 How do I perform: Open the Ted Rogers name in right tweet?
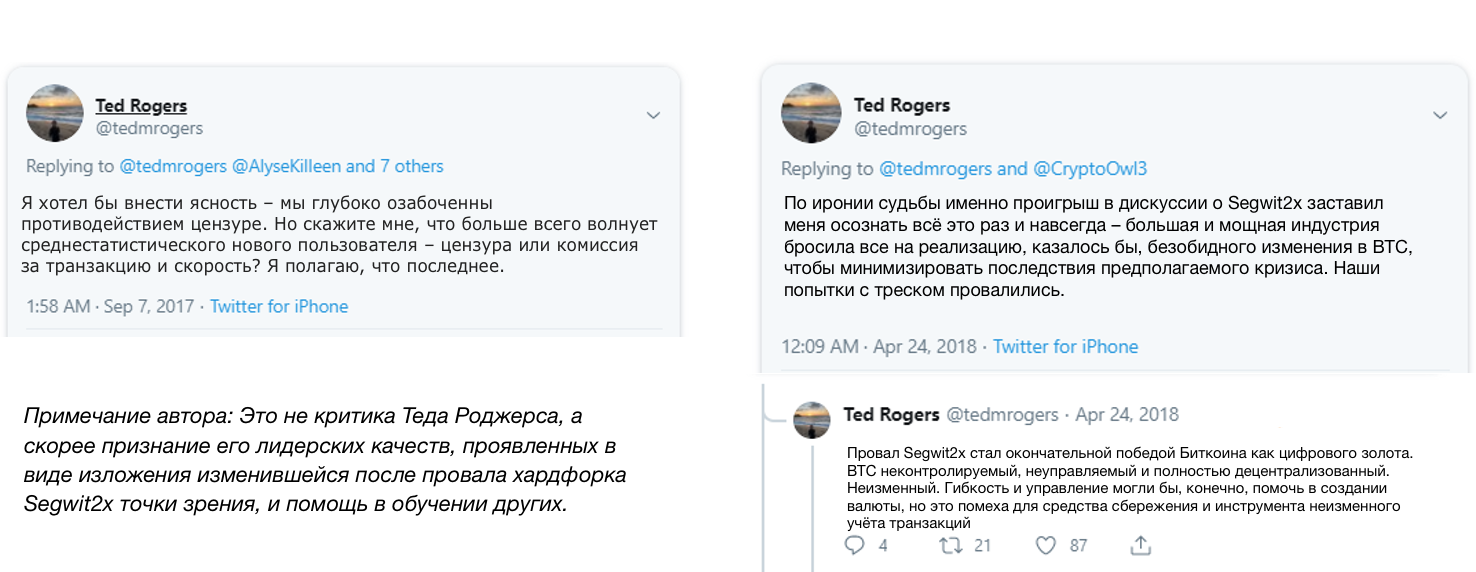[901, 106]
